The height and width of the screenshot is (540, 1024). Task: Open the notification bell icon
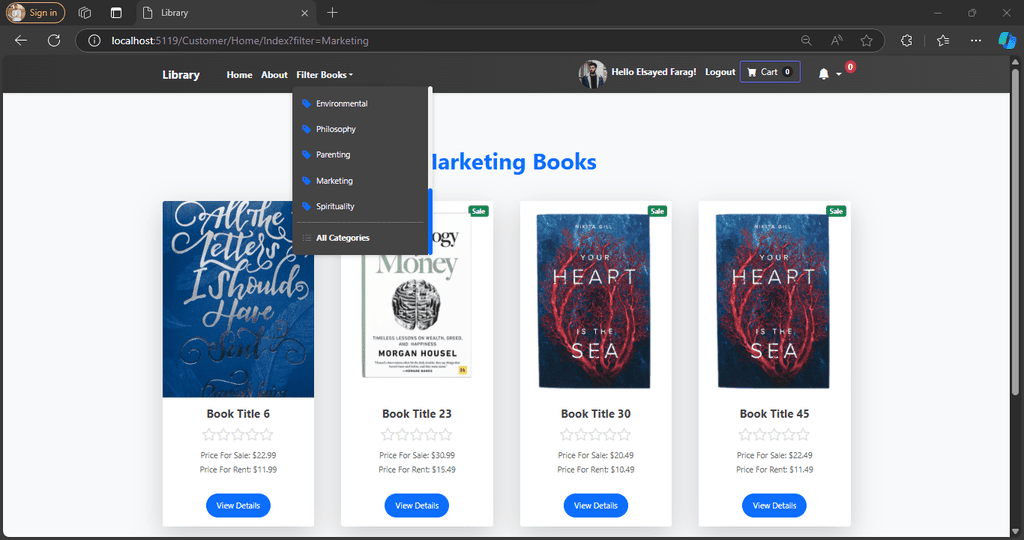pyautogui.click(x=824, y=74)
